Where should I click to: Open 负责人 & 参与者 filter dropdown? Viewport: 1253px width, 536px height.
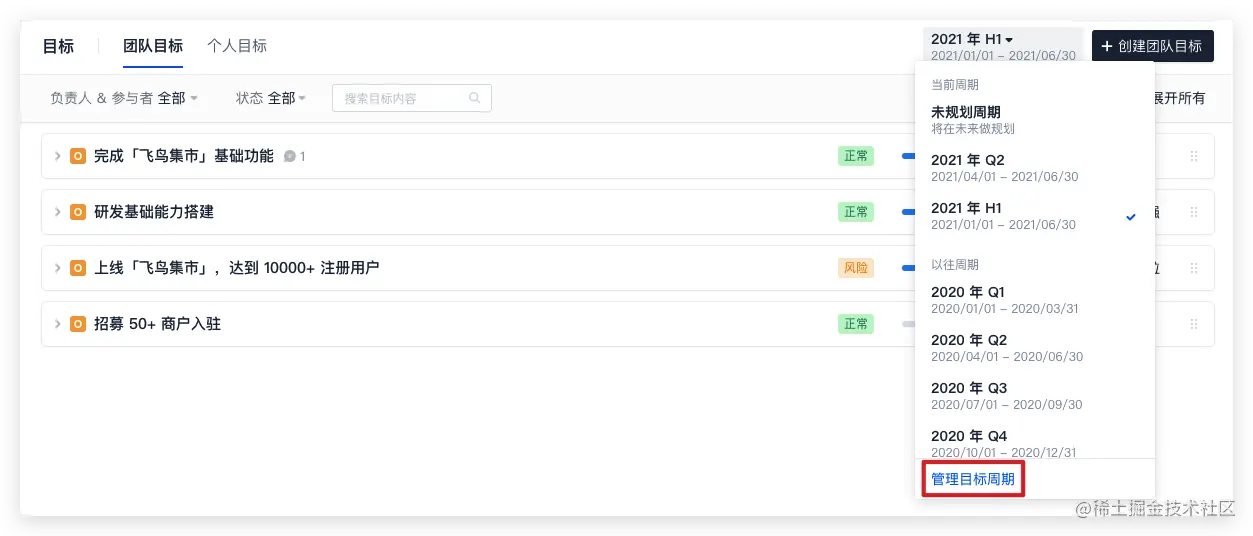[124, 98]
